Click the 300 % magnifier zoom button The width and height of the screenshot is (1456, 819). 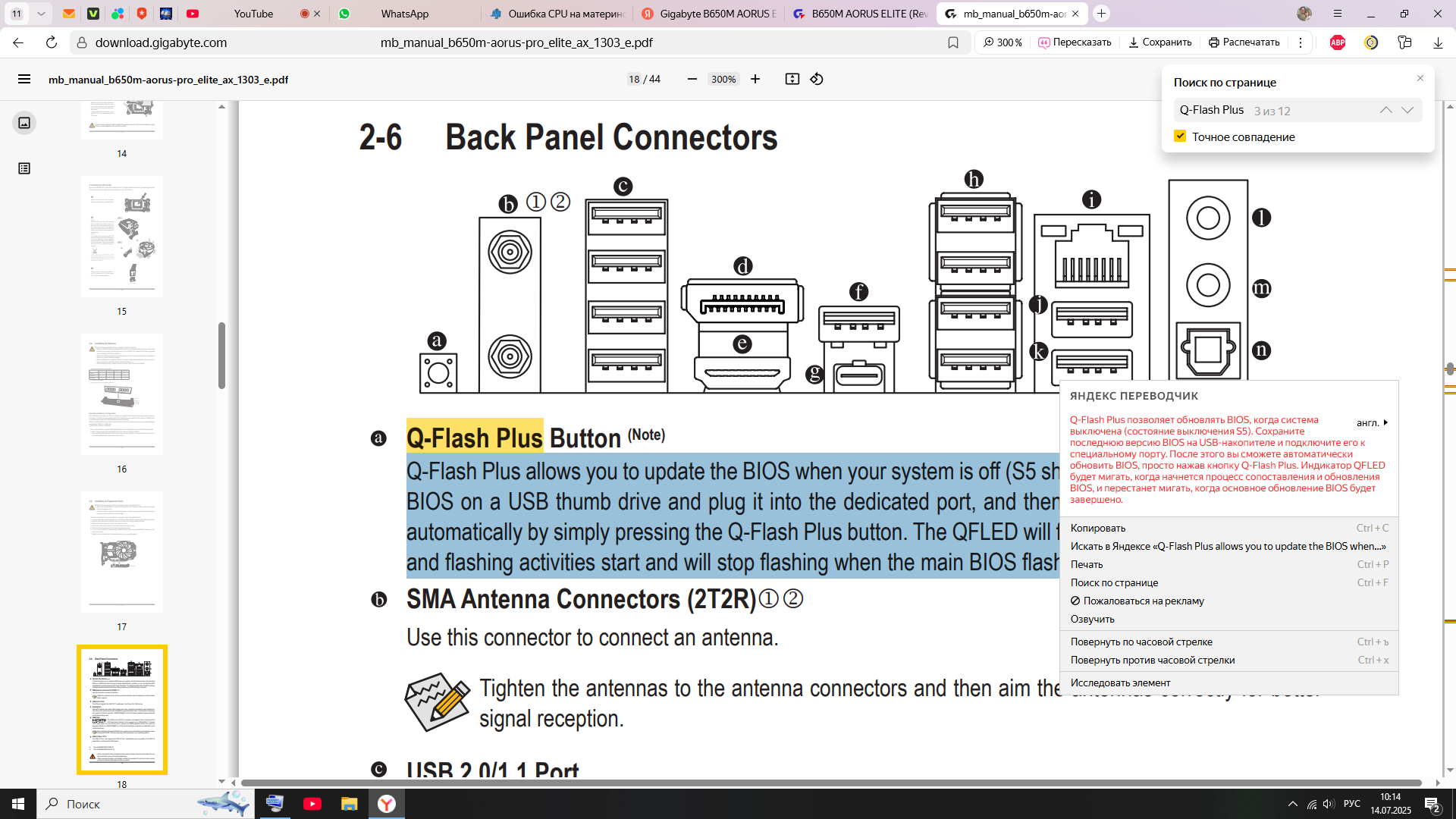point(1003,42)
